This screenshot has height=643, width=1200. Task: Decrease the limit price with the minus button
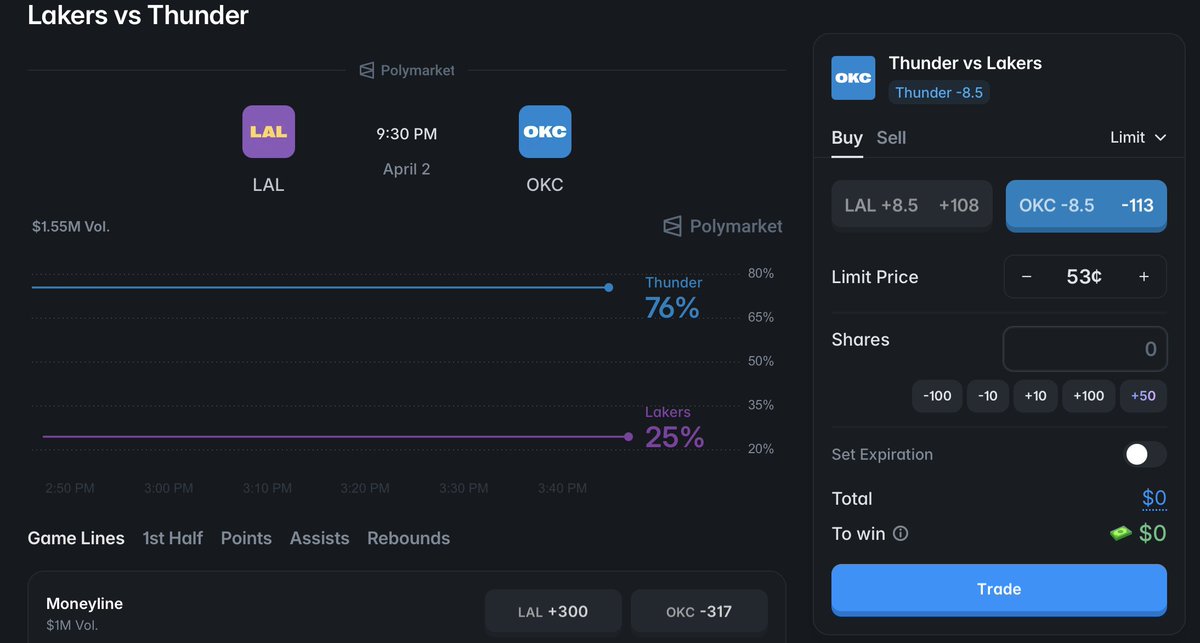[x=1026, y=277]
